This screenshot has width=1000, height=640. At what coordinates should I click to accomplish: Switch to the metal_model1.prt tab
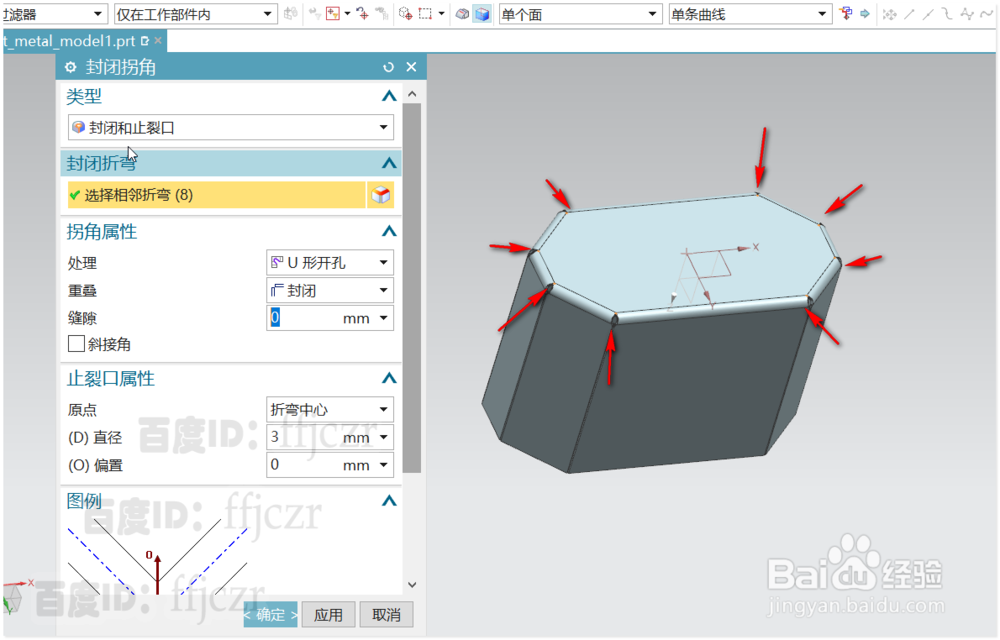coord(69,41)
